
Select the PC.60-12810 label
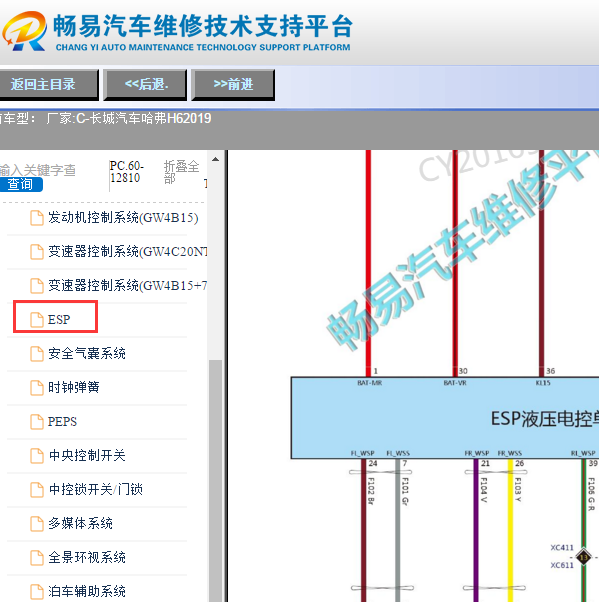126,172
